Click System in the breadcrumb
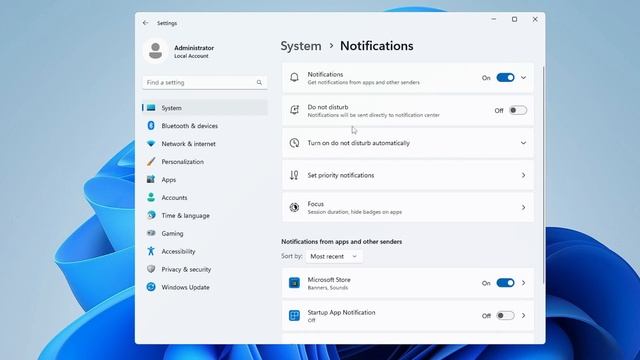The image size is (640, 360). [x=301, y=46]
